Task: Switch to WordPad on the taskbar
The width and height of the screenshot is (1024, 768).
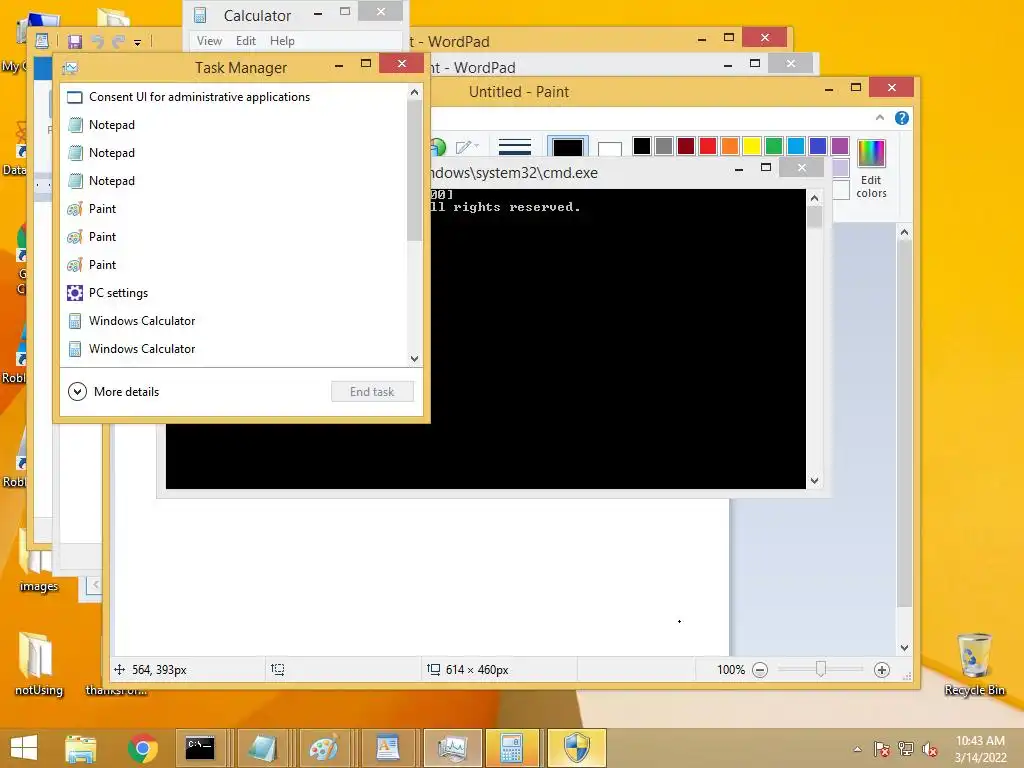Action: pyautogui.click(x=387, y=748)
